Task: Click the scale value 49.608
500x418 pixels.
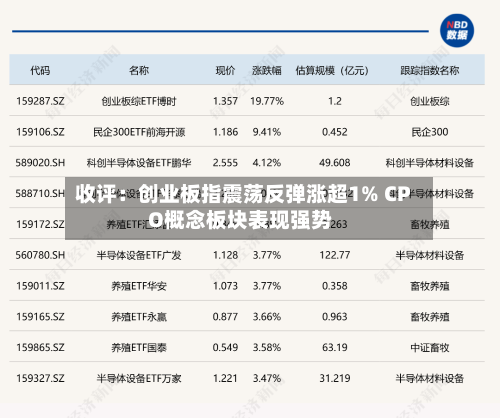Action: 335,163
